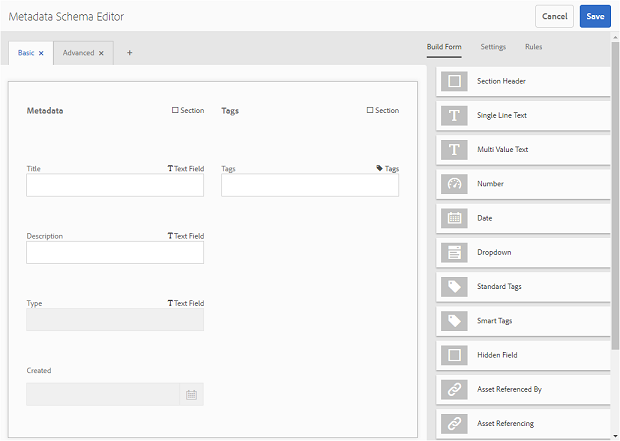Click the Tags input field

click(x=310, y=185)
